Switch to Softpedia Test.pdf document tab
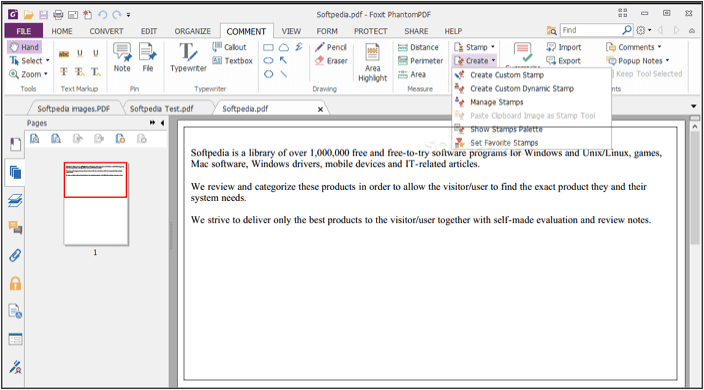Screen dimensions: 704x390 click(162, 109)
